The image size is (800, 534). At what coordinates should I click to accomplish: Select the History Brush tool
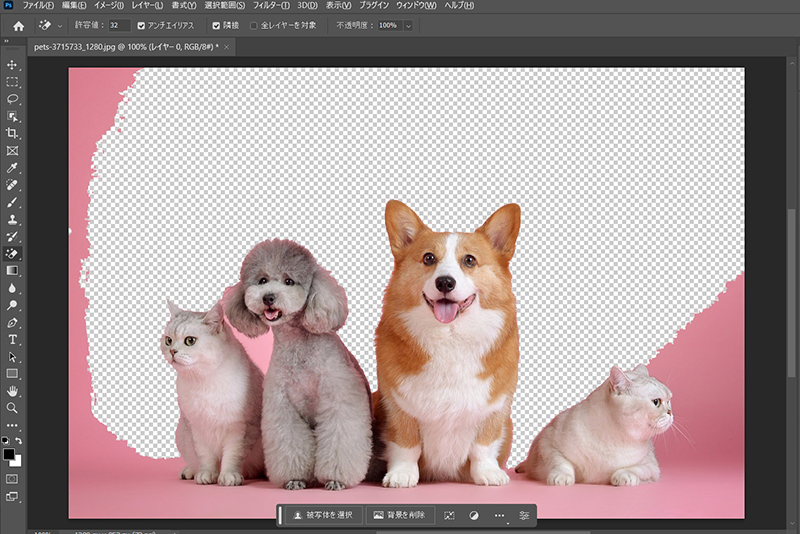(x=12, y=237)
